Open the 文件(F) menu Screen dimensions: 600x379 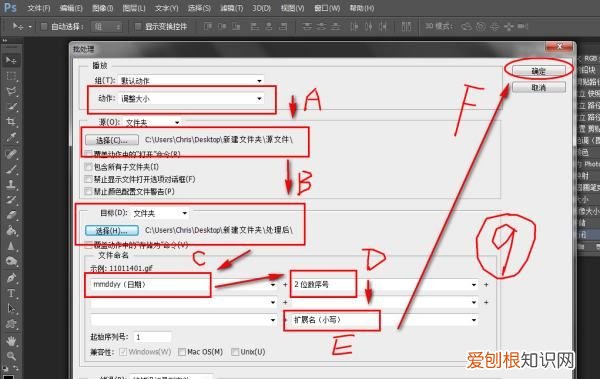(x=39, y=8)
